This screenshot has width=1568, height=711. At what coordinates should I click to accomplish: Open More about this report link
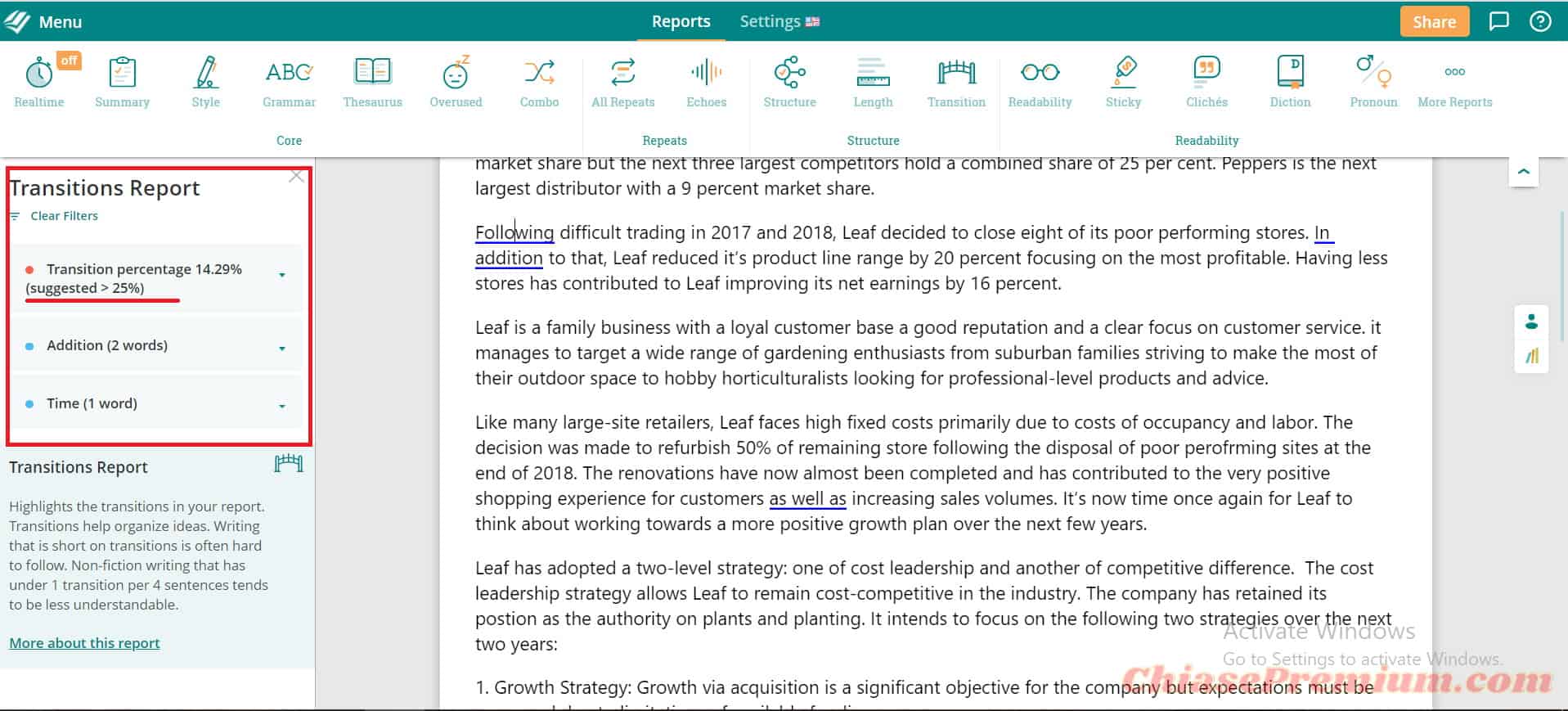pyautogui.click(x=84, y=643)
